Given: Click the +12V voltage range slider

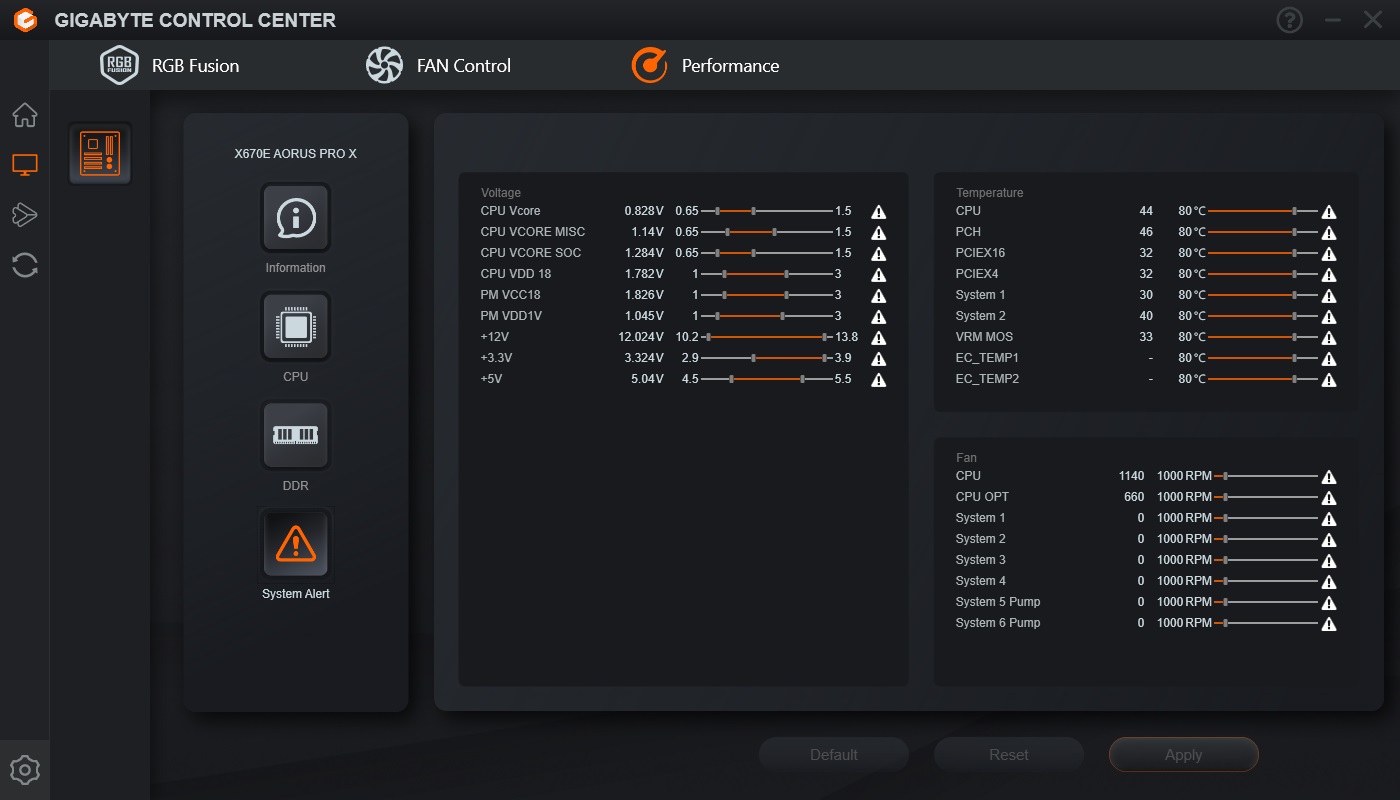Looking at the screenshot, I should pyautogui.click(x=767, y=337).
